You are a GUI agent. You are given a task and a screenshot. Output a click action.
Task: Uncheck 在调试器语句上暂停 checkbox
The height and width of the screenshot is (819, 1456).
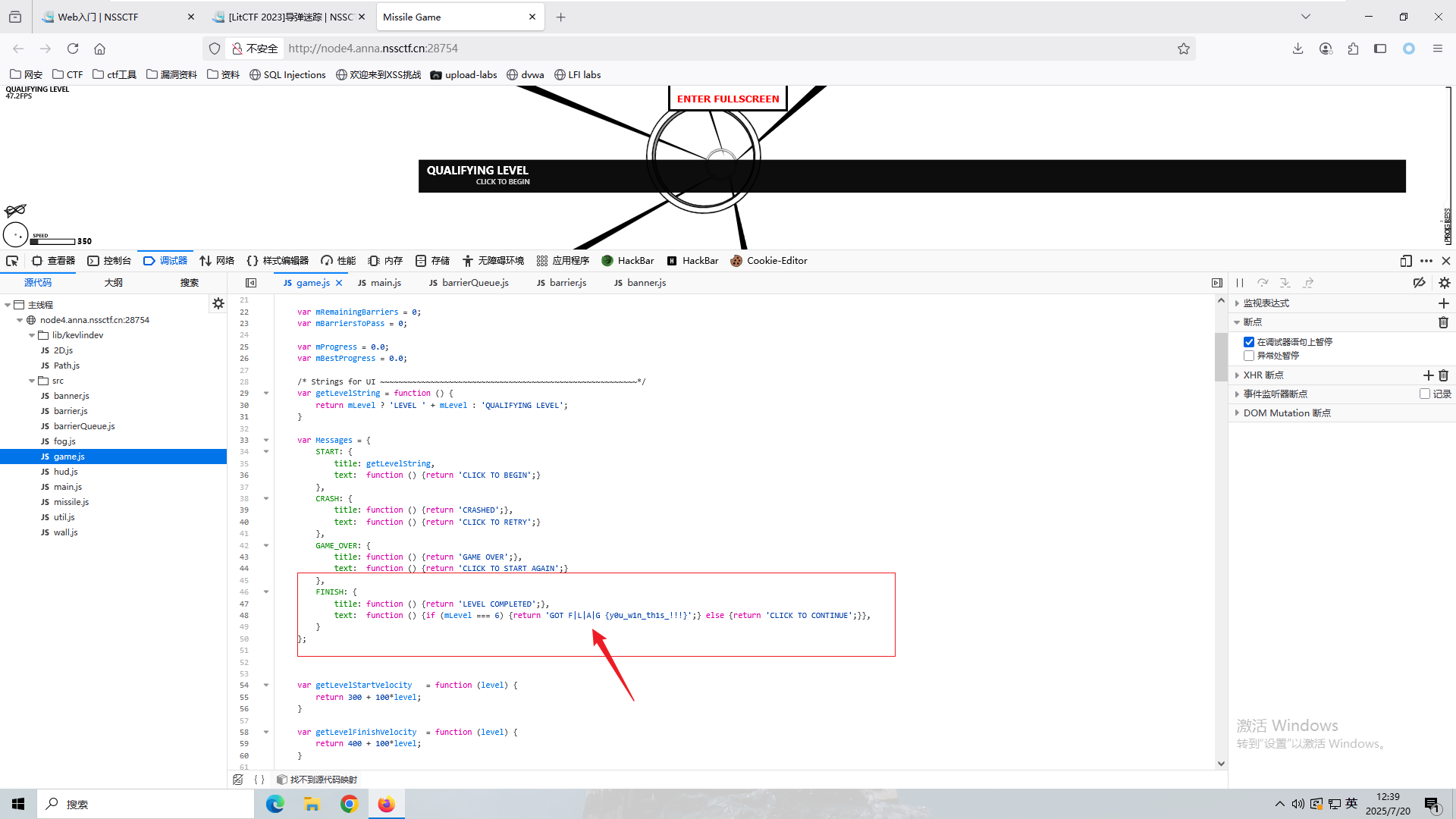1249,341
